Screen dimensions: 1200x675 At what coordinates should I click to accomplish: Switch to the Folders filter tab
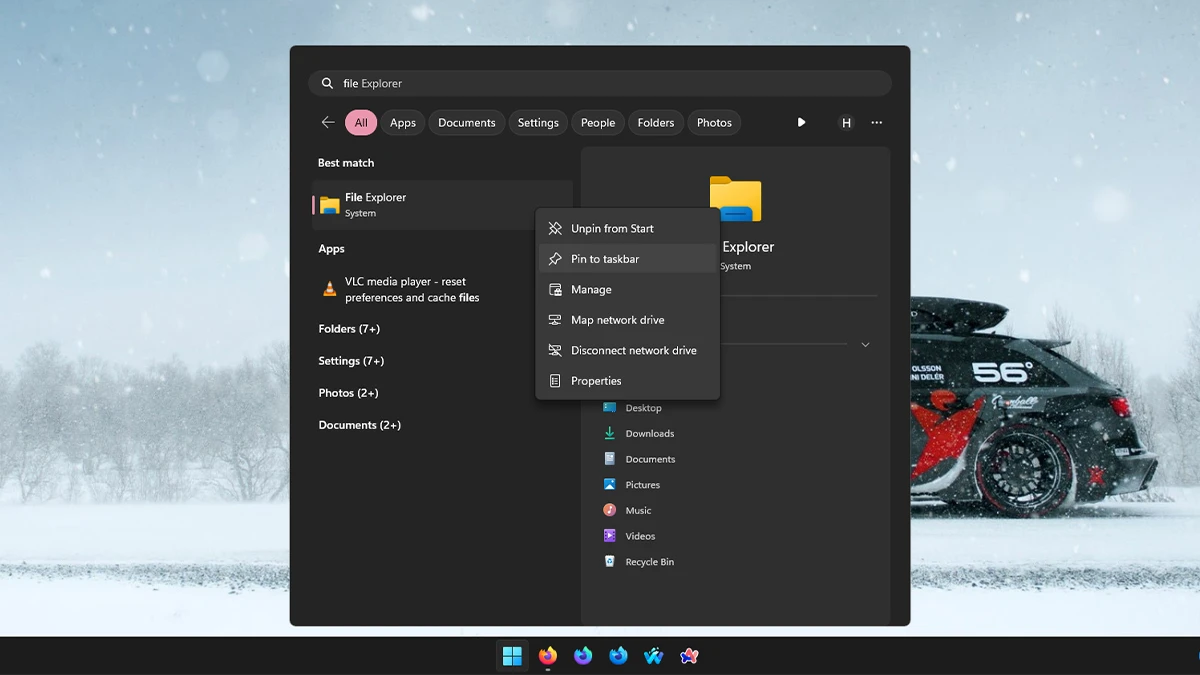pos(656,123)
